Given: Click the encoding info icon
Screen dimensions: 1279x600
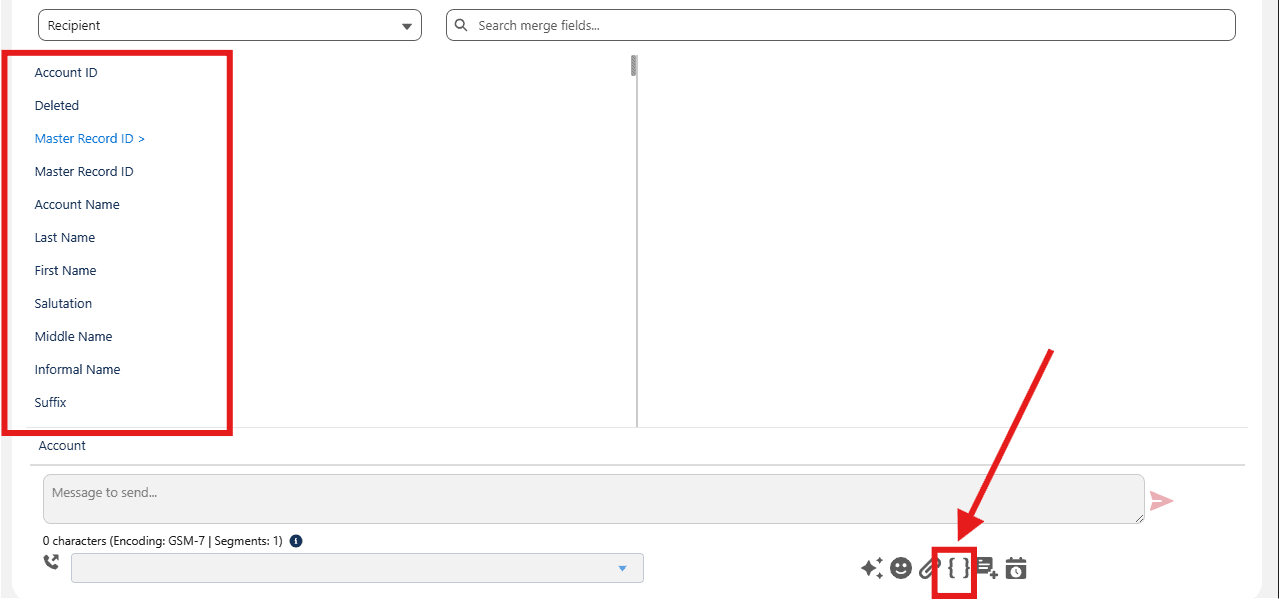Looking at the screenshot, I should tap(296, 541).
